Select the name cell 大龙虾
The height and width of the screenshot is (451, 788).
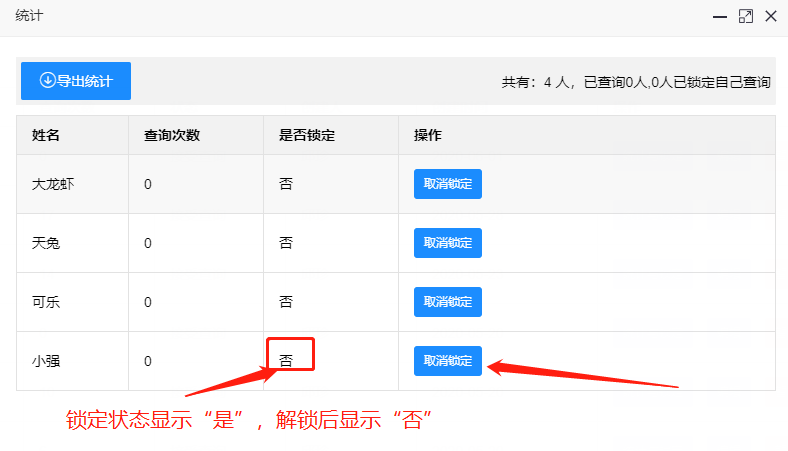53,184
